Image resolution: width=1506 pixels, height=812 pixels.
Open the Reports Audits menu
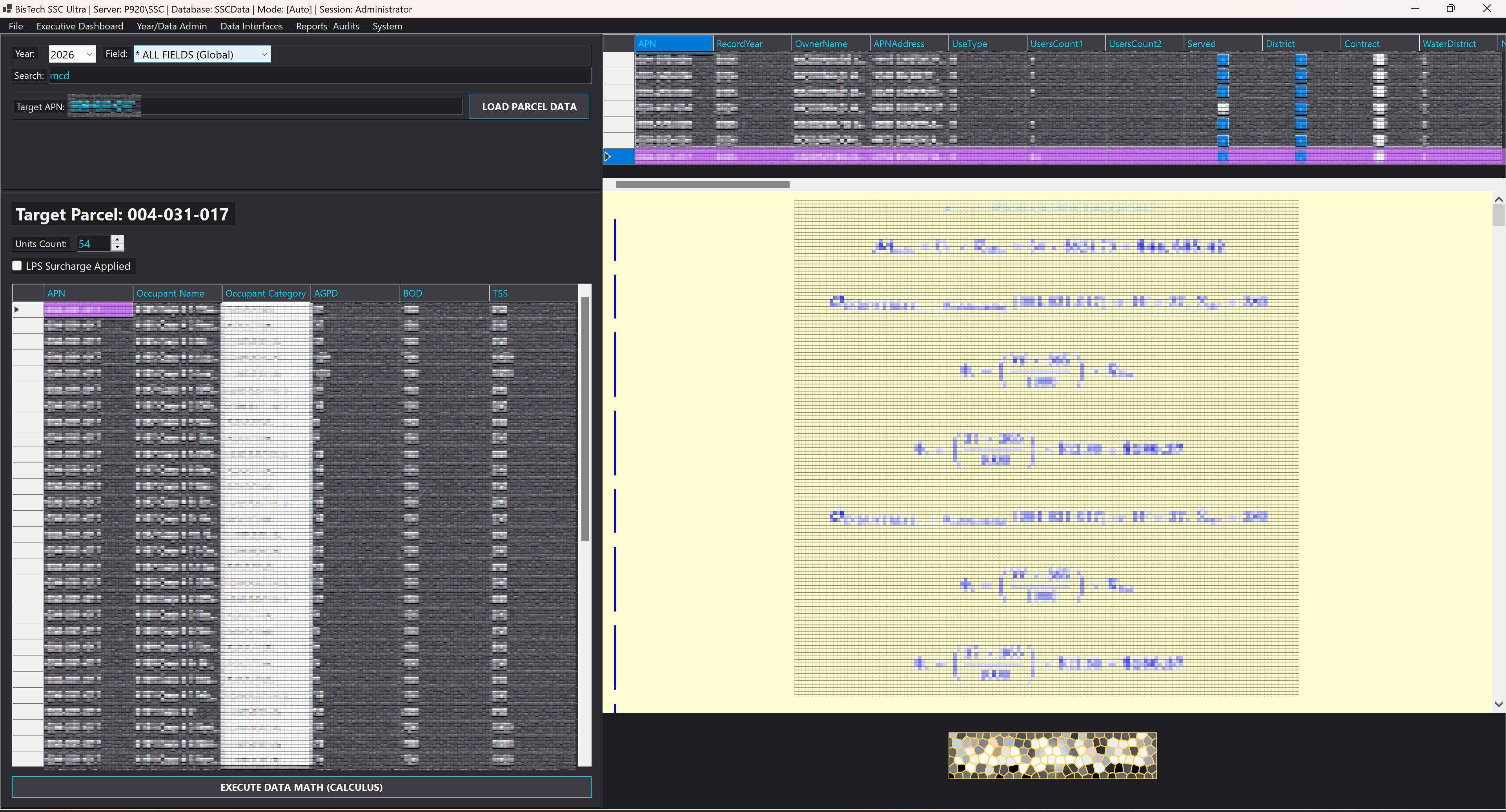(x=328, y=26)
